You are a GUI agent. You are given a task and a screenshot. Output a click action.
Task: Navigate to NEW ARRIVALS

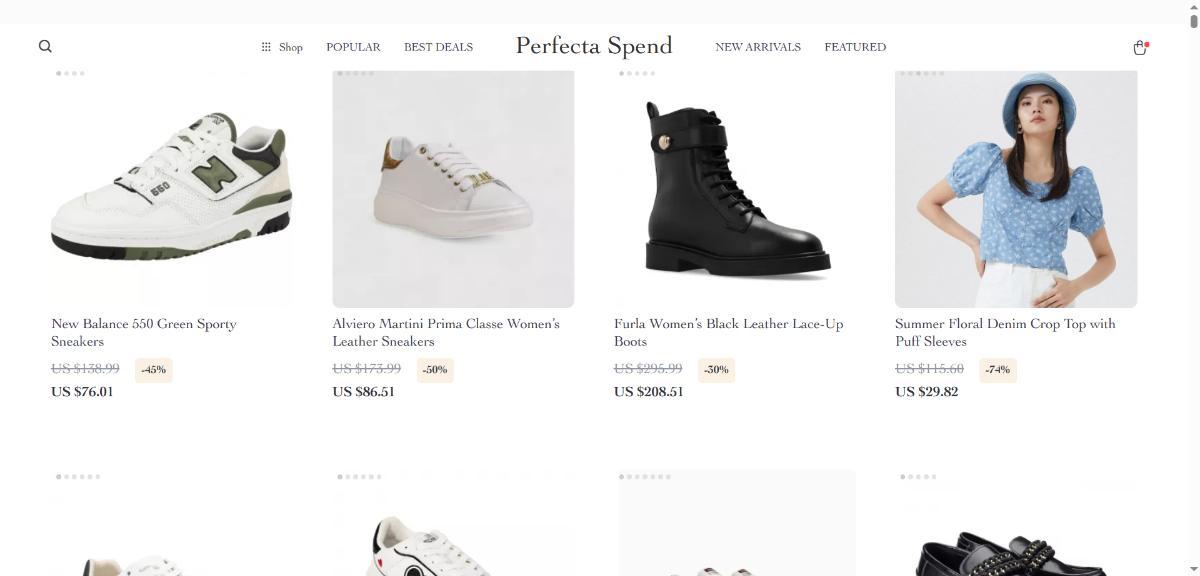[758, 47]
